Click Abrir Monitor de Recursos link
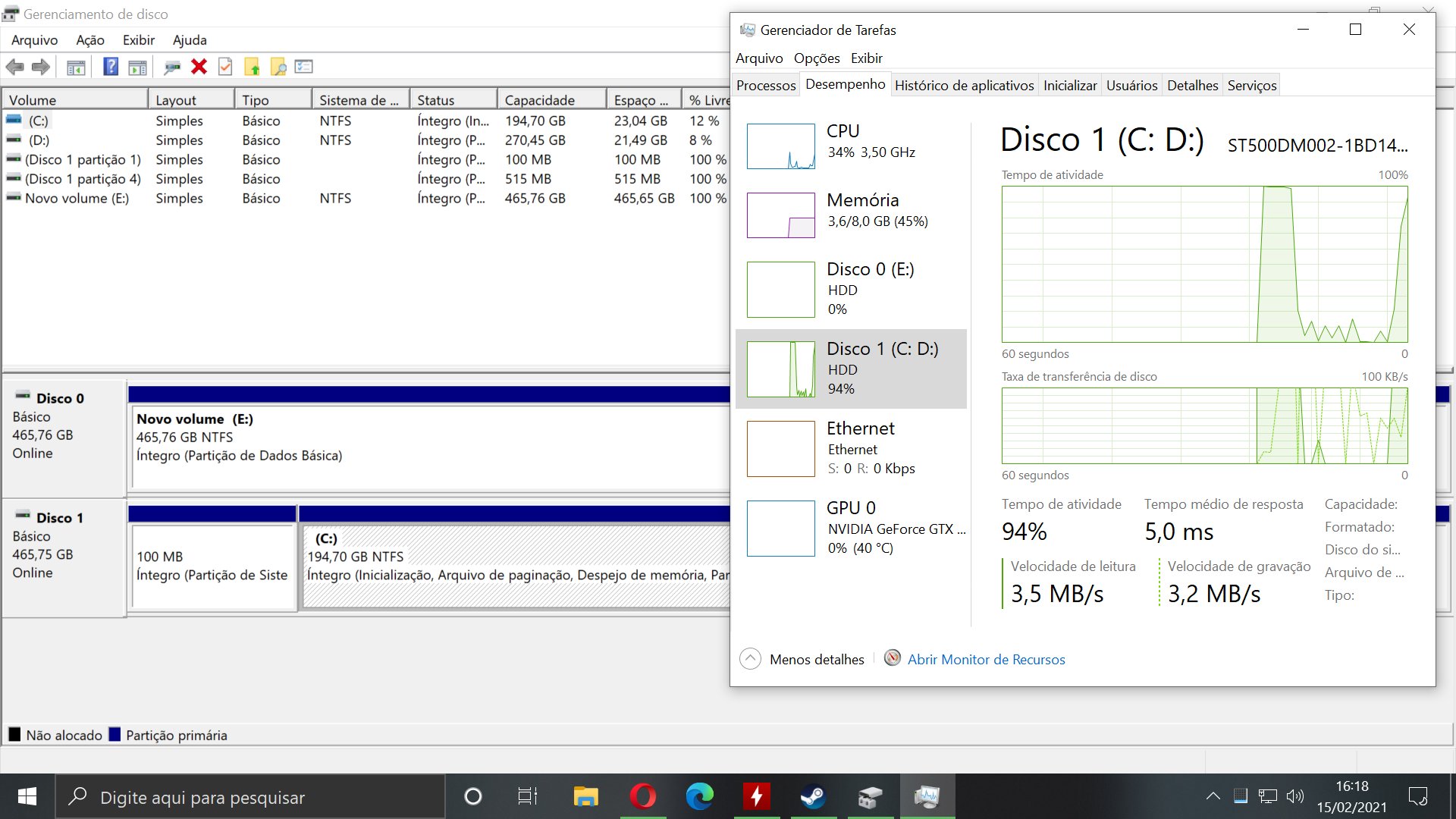 986,659
